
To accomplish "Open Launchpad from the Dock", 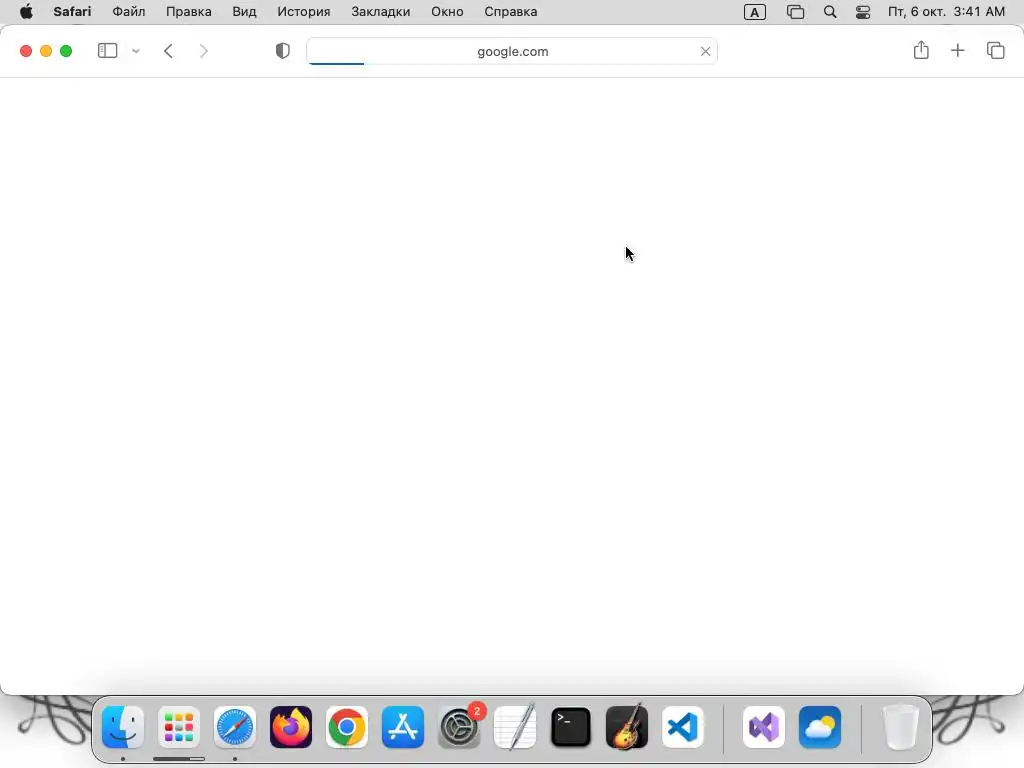I will pyautogui.click(x=179, y=727).
